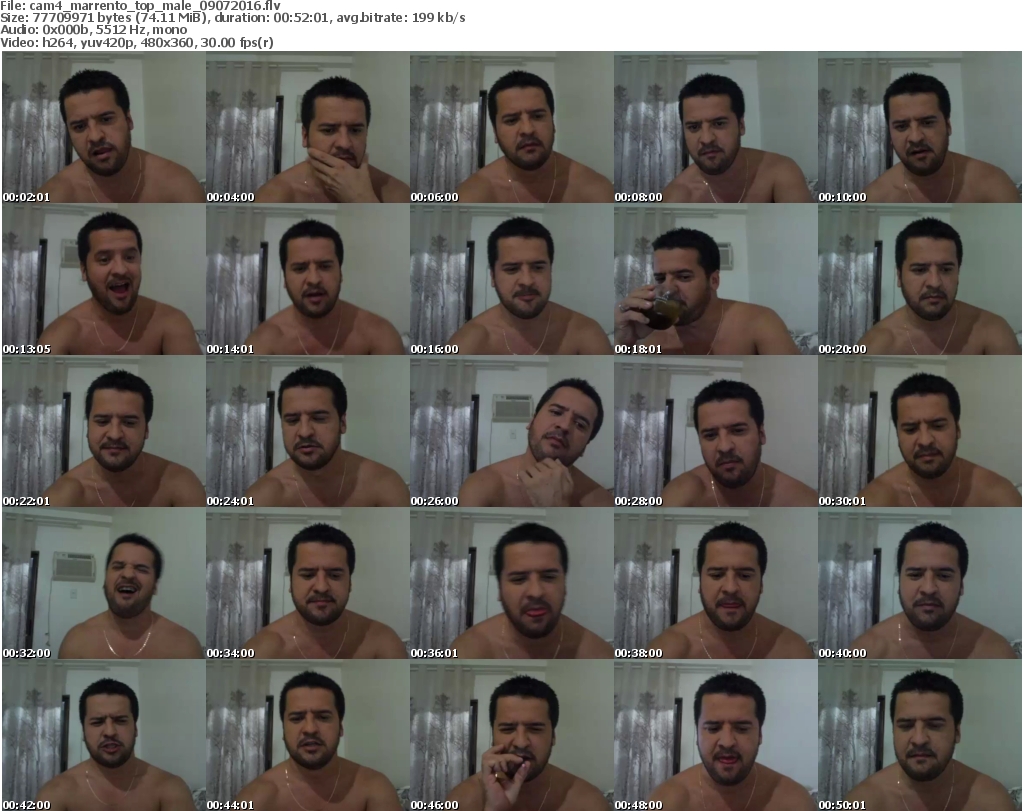1024x811 pixels.
Task: Choose the frame timestamped 00:36:01
Action: [x=511, y=584]
